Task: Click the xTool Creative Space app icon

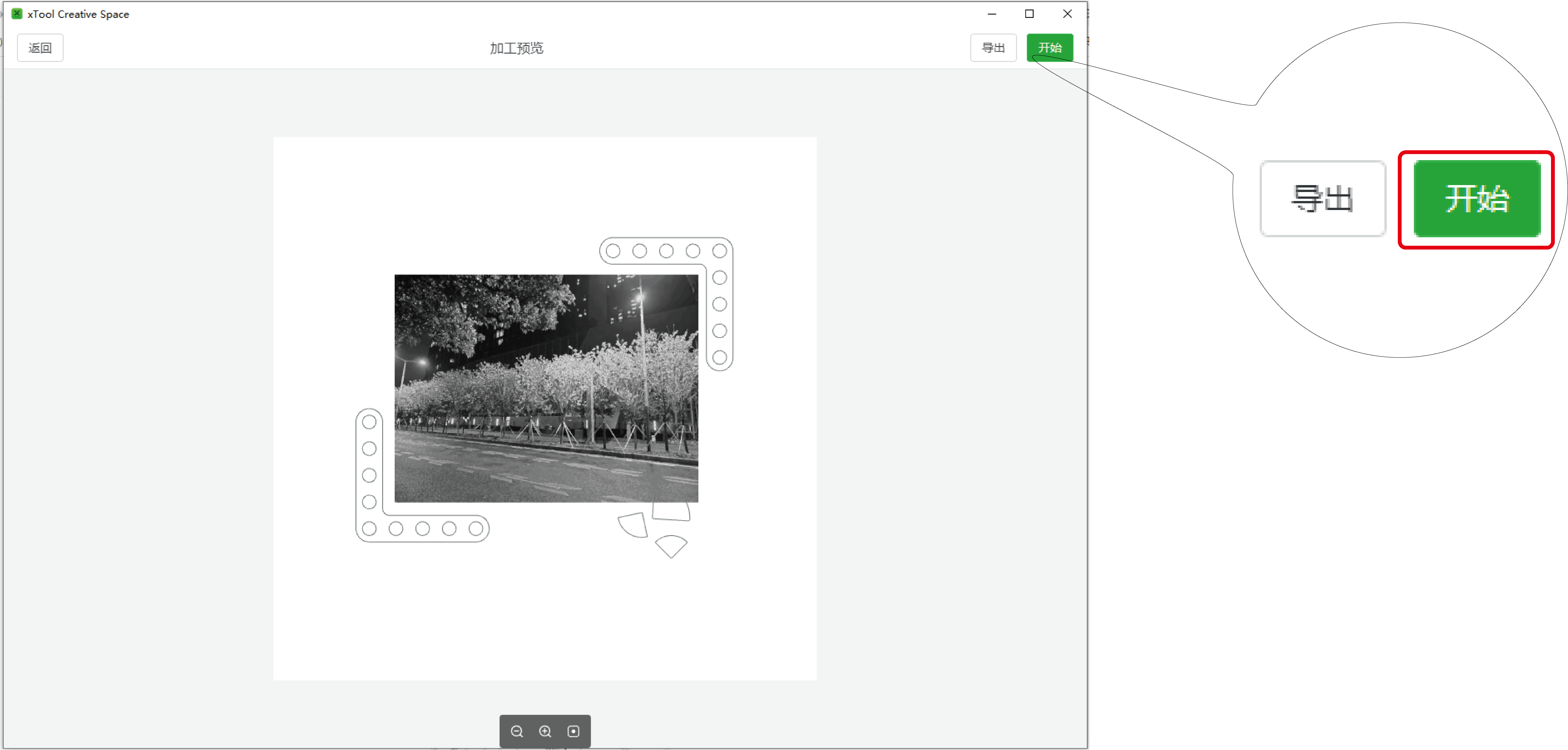Action: (17, 14)
